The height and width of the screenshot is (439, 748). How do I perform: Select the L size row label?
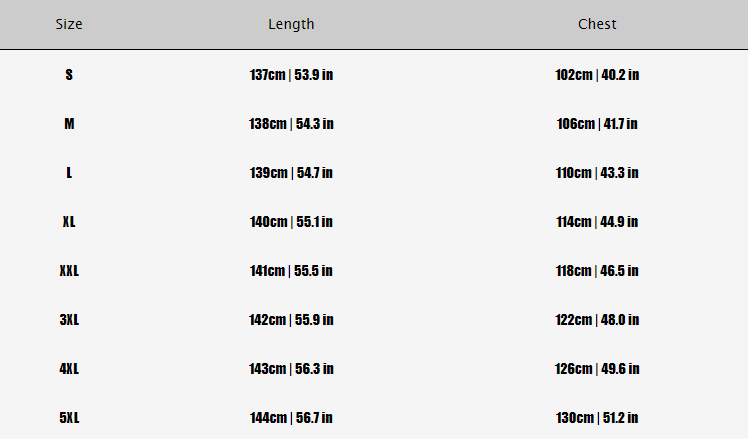point(69,173)
